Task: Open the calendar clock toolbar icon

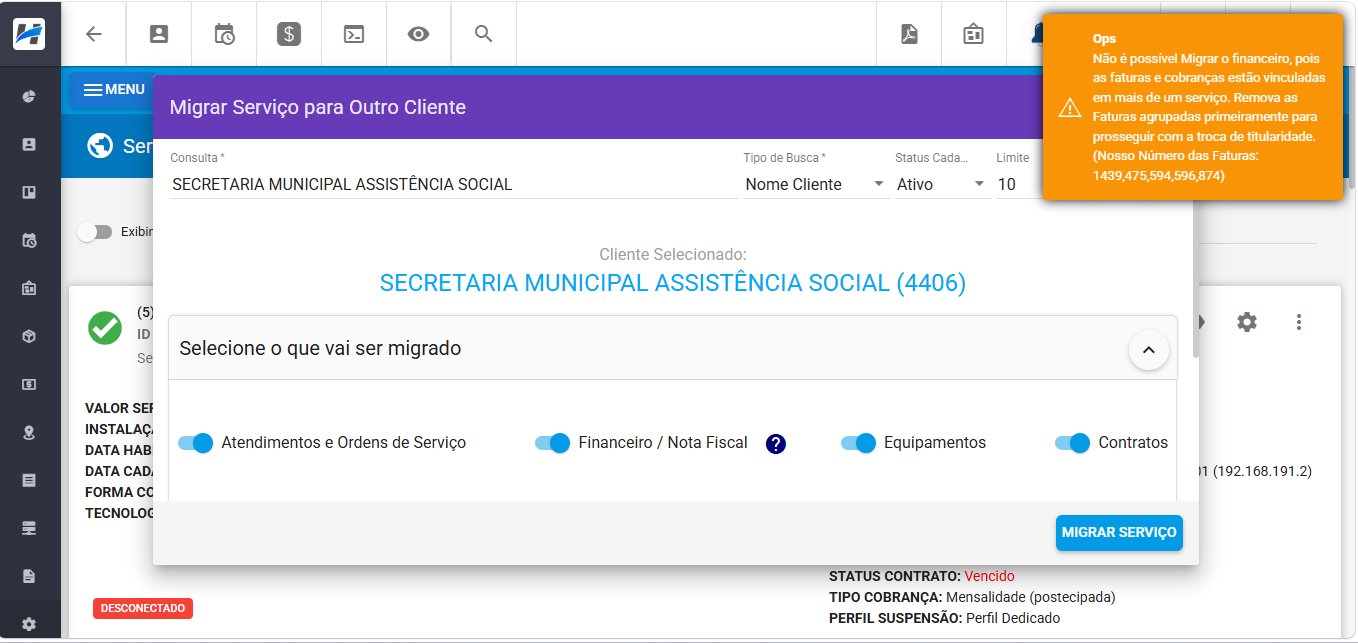Action: pyautogui.click(x=224, y=34)
